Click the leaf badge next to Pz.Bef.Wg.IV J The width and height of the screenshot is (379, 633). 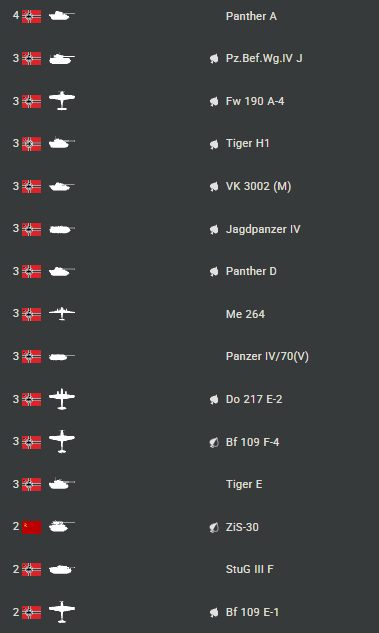[214, 59]
